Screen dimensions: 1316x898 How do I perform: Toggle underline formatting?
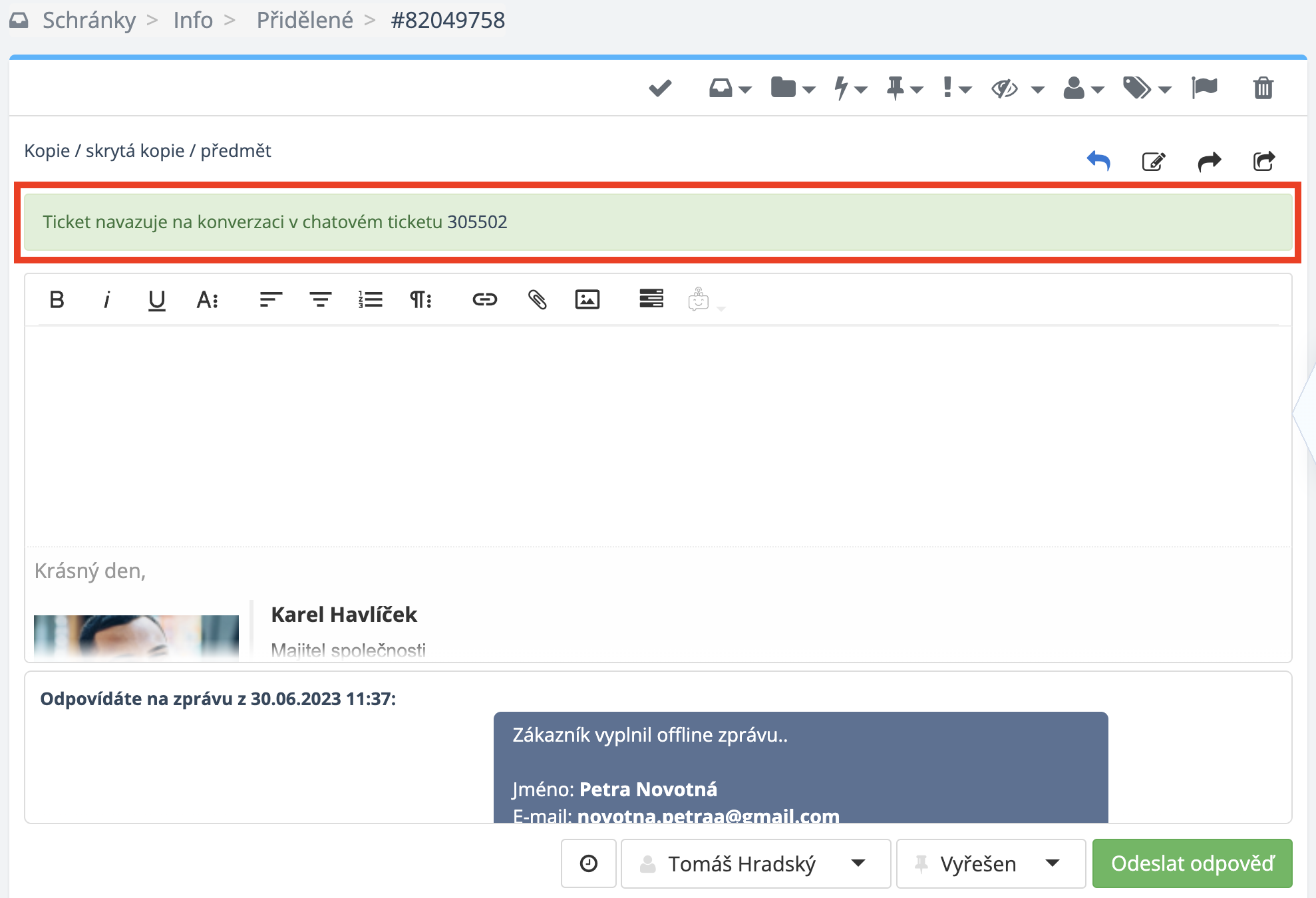[156, 300]
